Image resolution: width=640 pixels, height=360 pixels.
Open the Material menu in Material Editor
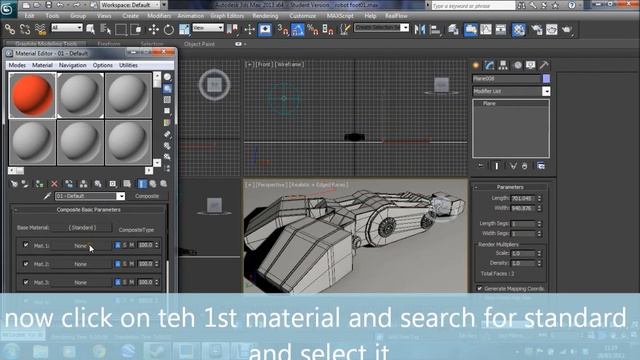[x=42, y=65]
